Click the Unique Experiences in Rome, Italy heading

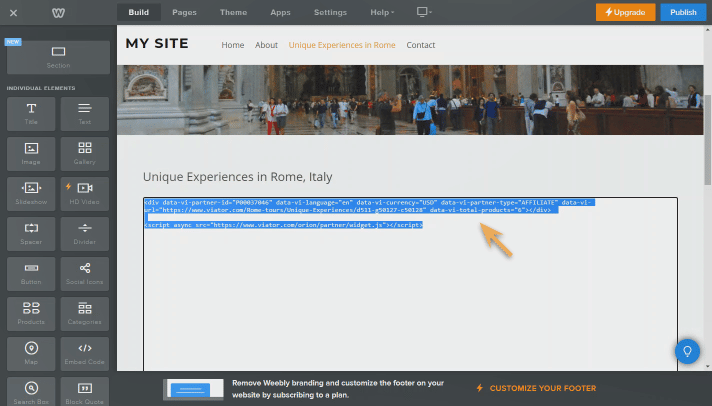pyautogui.click(x=237, y=177)
